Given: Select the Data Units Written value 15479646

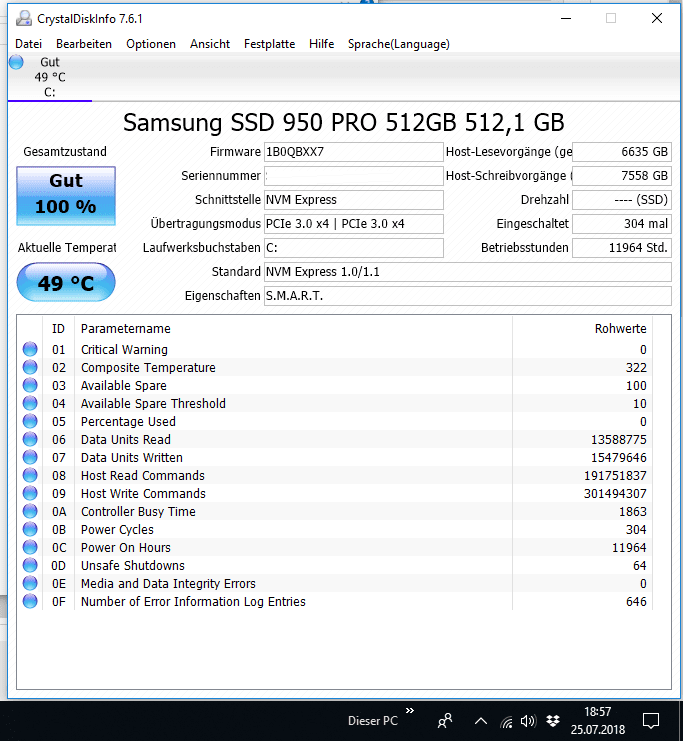Looking at the screenshot, I should [x=619, y=457].
